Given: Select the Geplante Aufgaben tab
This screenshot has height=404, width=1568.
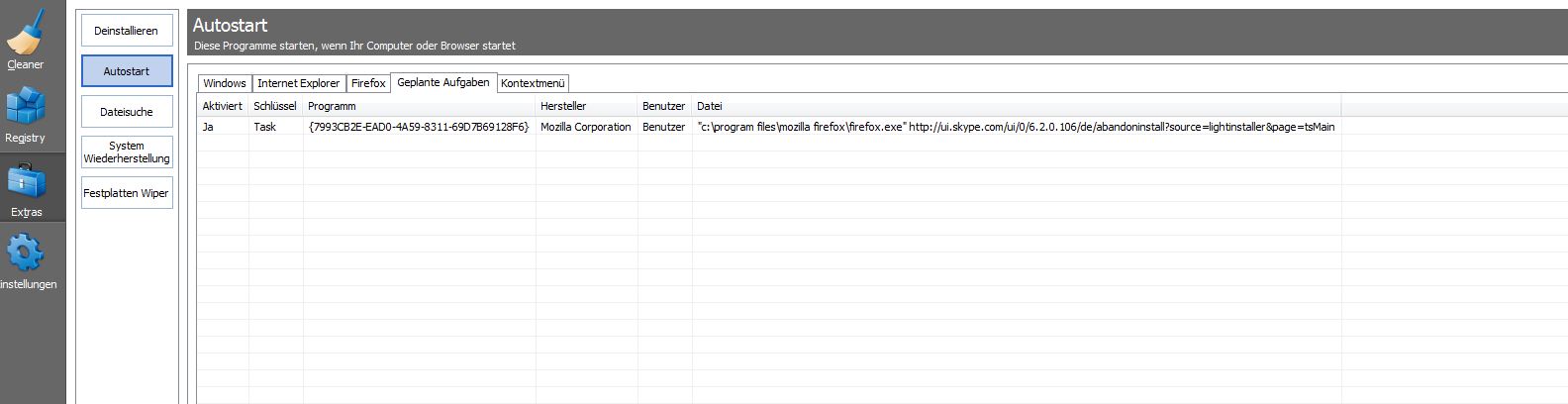Looking at the screenshot, I should click(442, 82).
